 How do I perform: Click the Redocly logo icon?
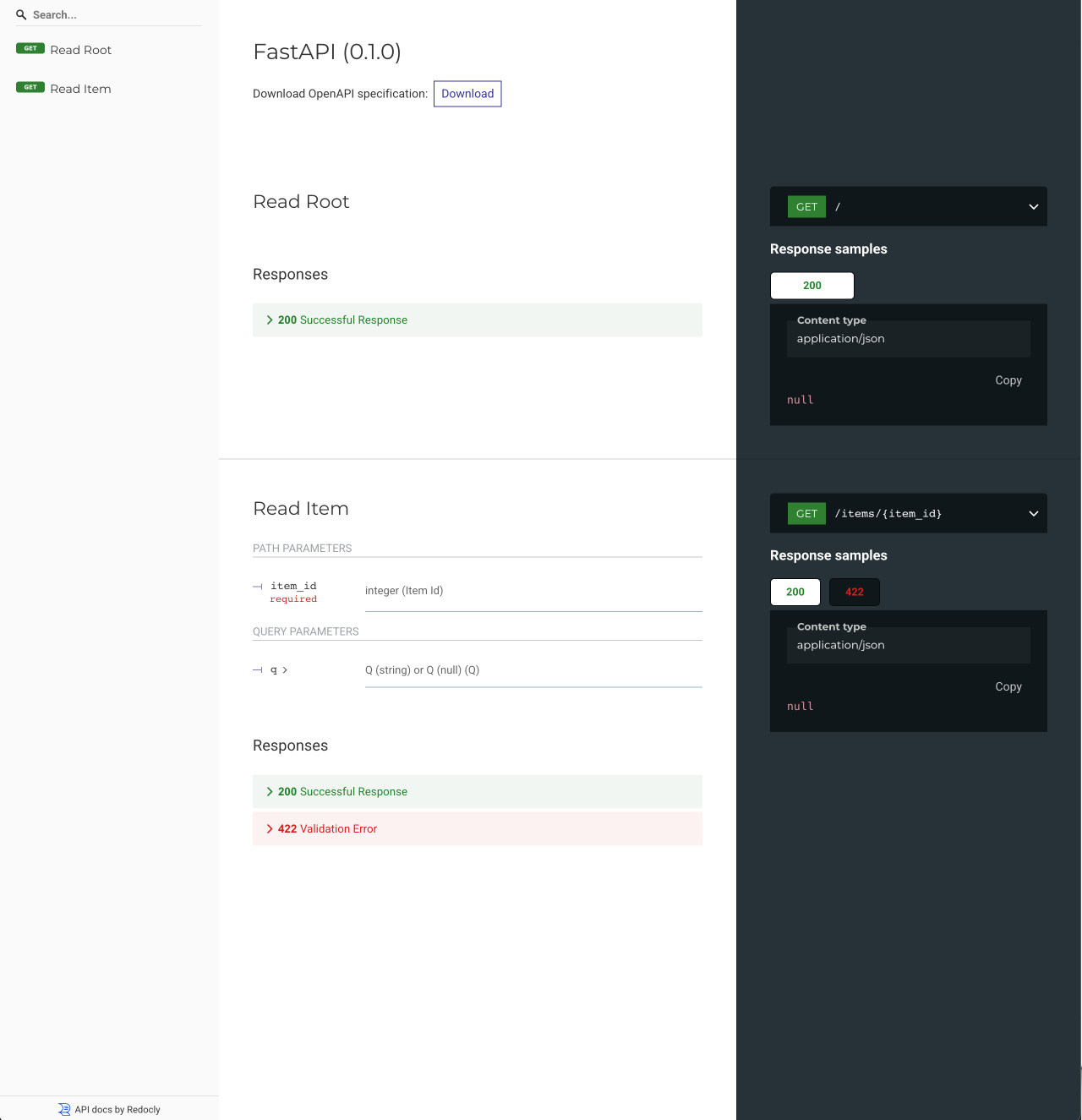(x=64, y=1109)
